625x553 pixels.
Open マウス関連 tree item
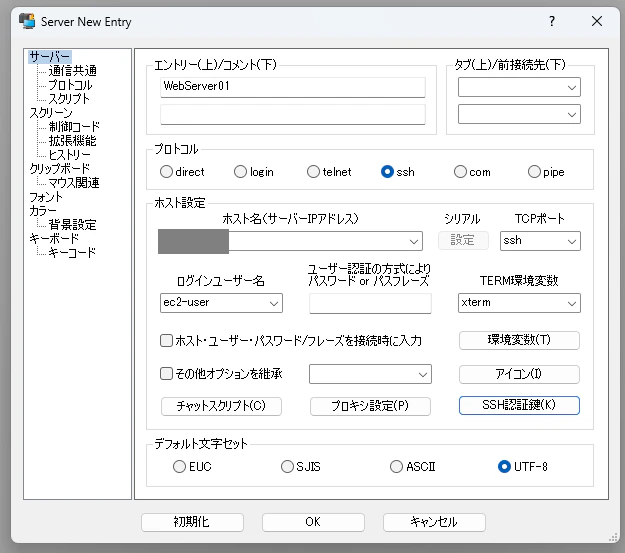click(x=74, y=183)
